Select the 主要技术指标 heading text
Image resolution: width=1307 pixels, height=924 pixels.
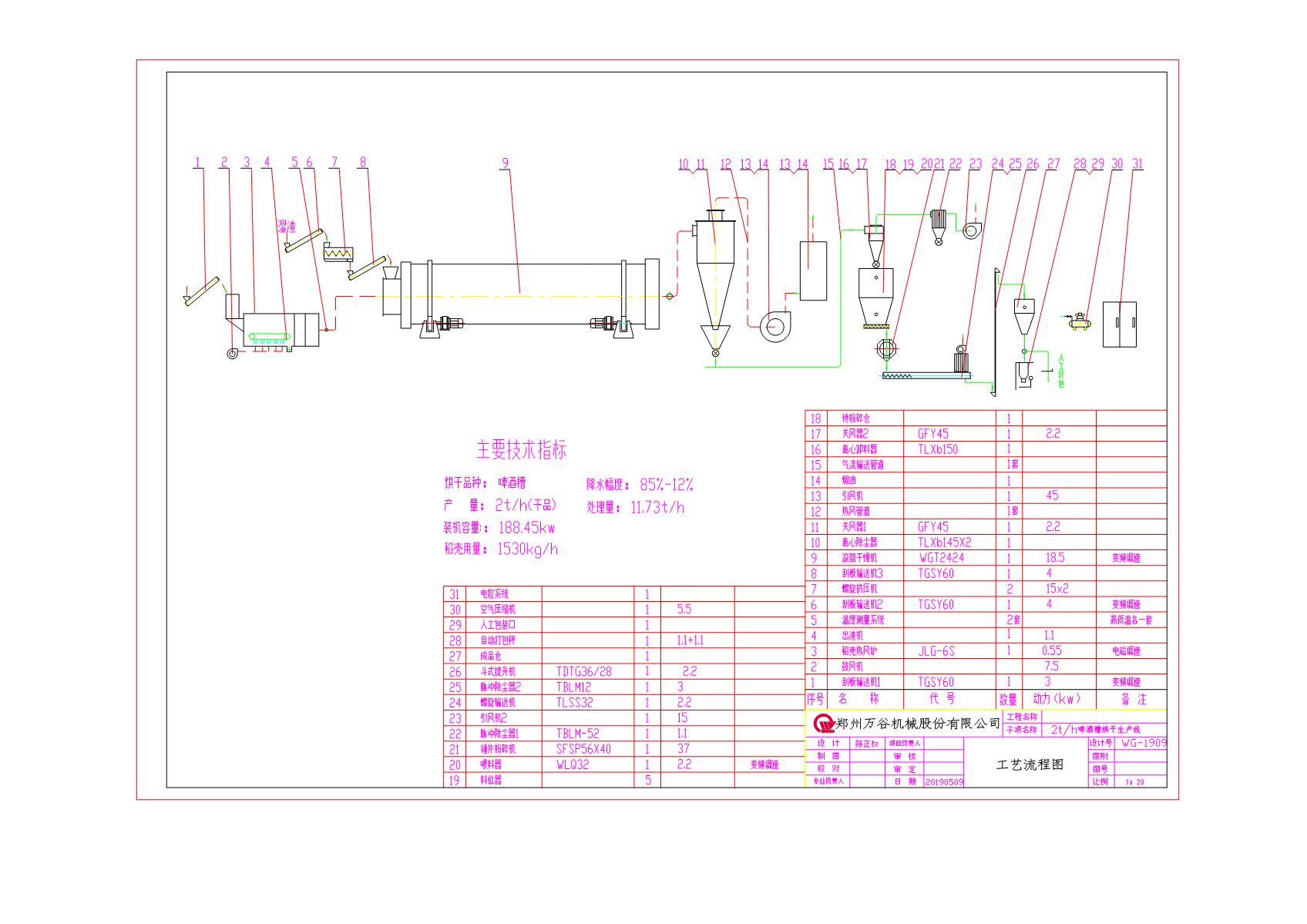click(x=521, y=449)
